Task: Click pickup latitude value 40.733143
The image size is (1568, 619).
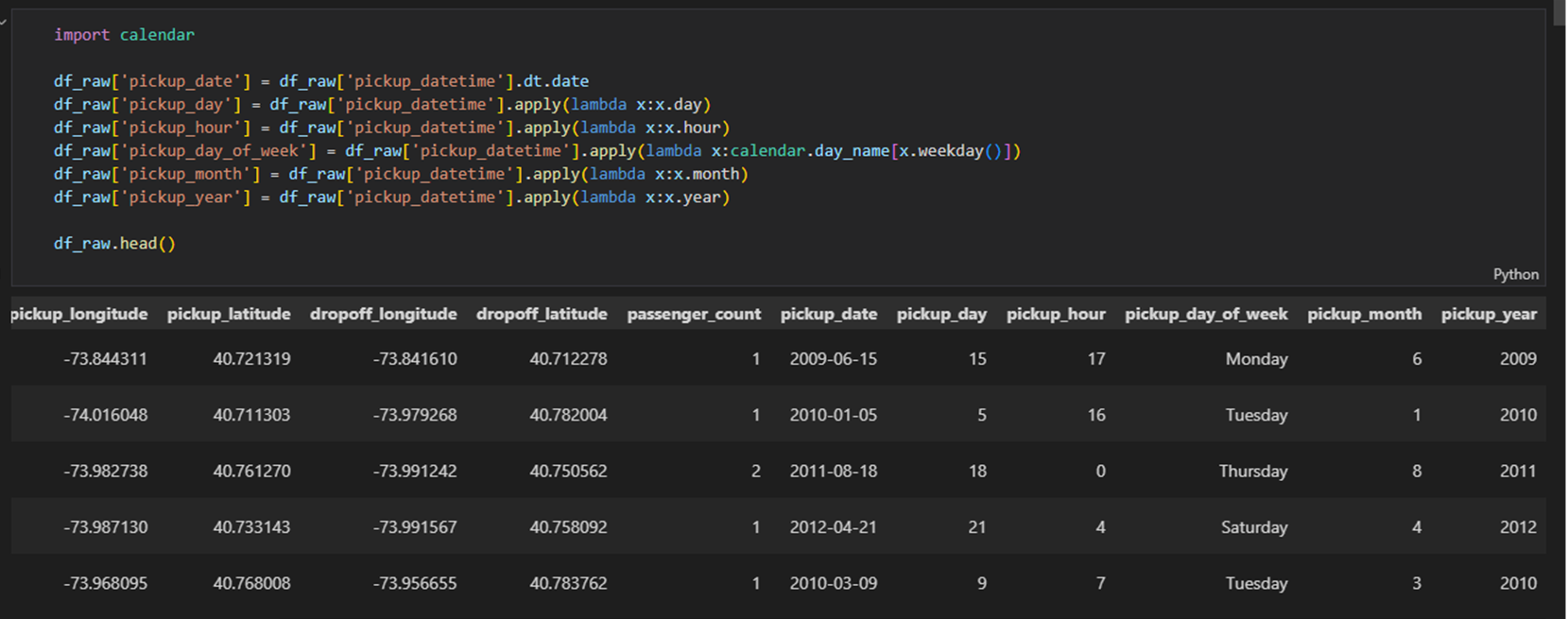Action: click(251, 527)
